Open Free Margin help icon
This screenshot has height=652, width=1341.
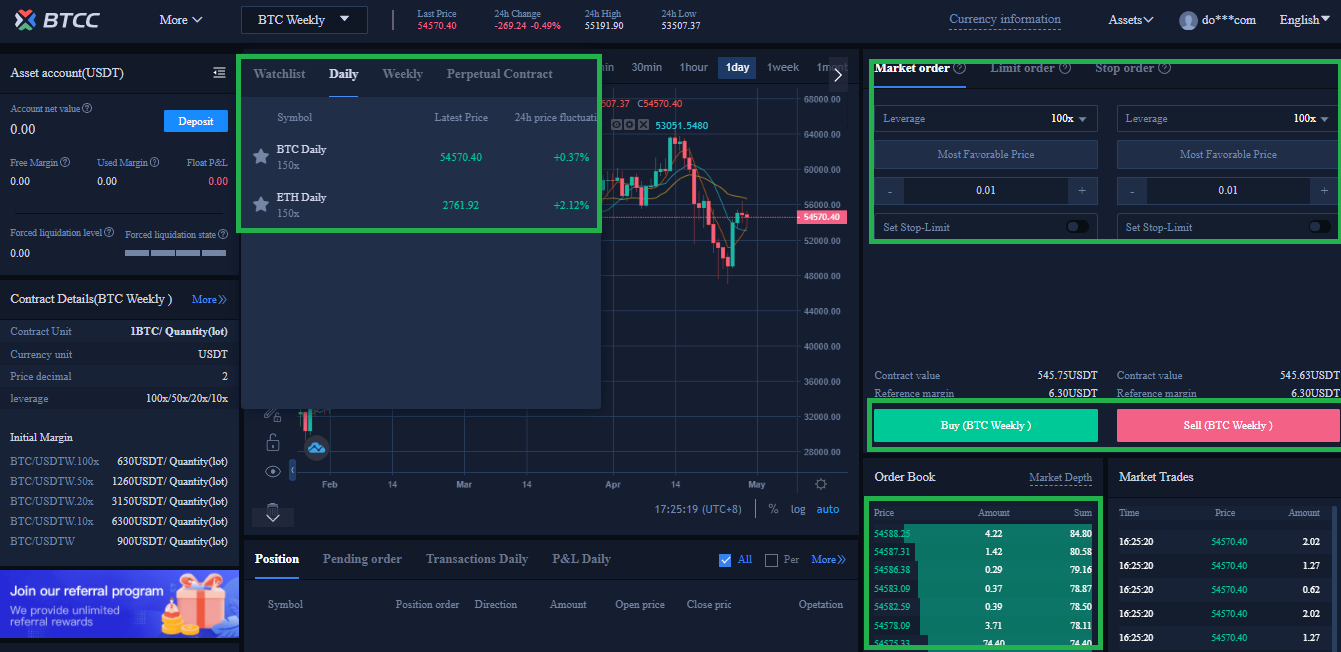[65, 162]
